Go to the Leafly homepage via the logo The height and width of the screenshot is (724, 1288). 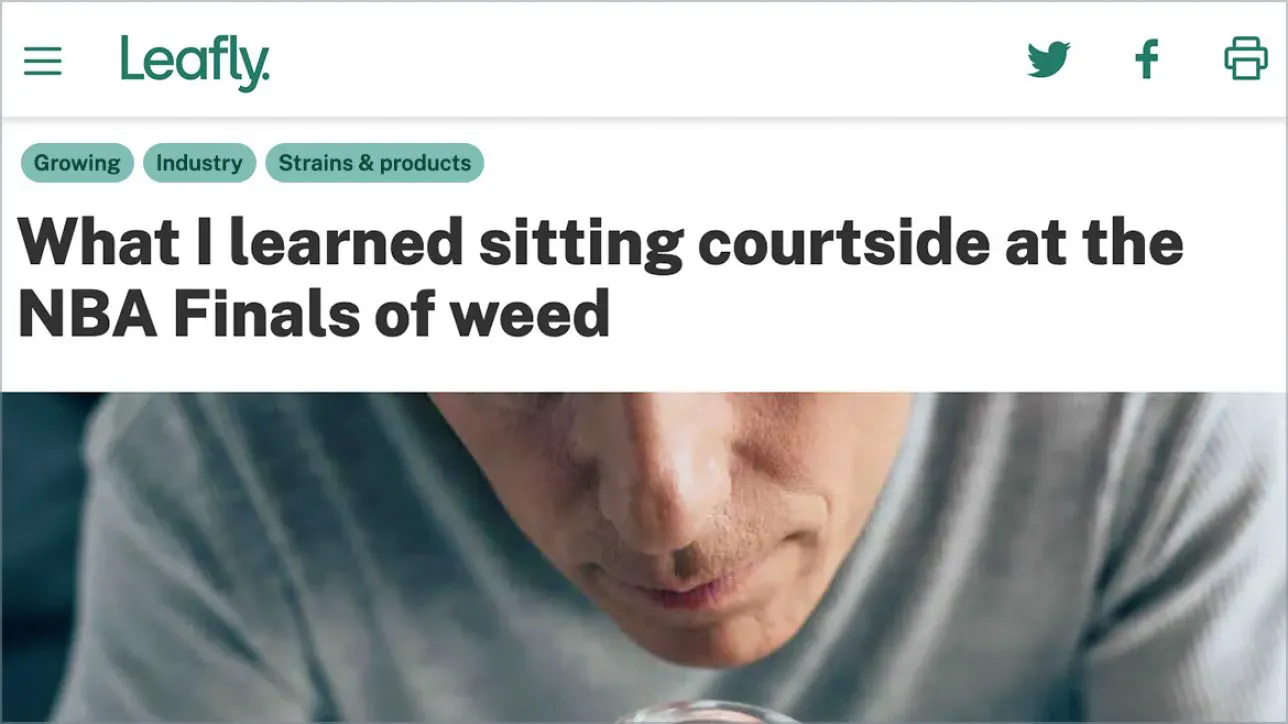pyautogui.click(x=195, y=63)
